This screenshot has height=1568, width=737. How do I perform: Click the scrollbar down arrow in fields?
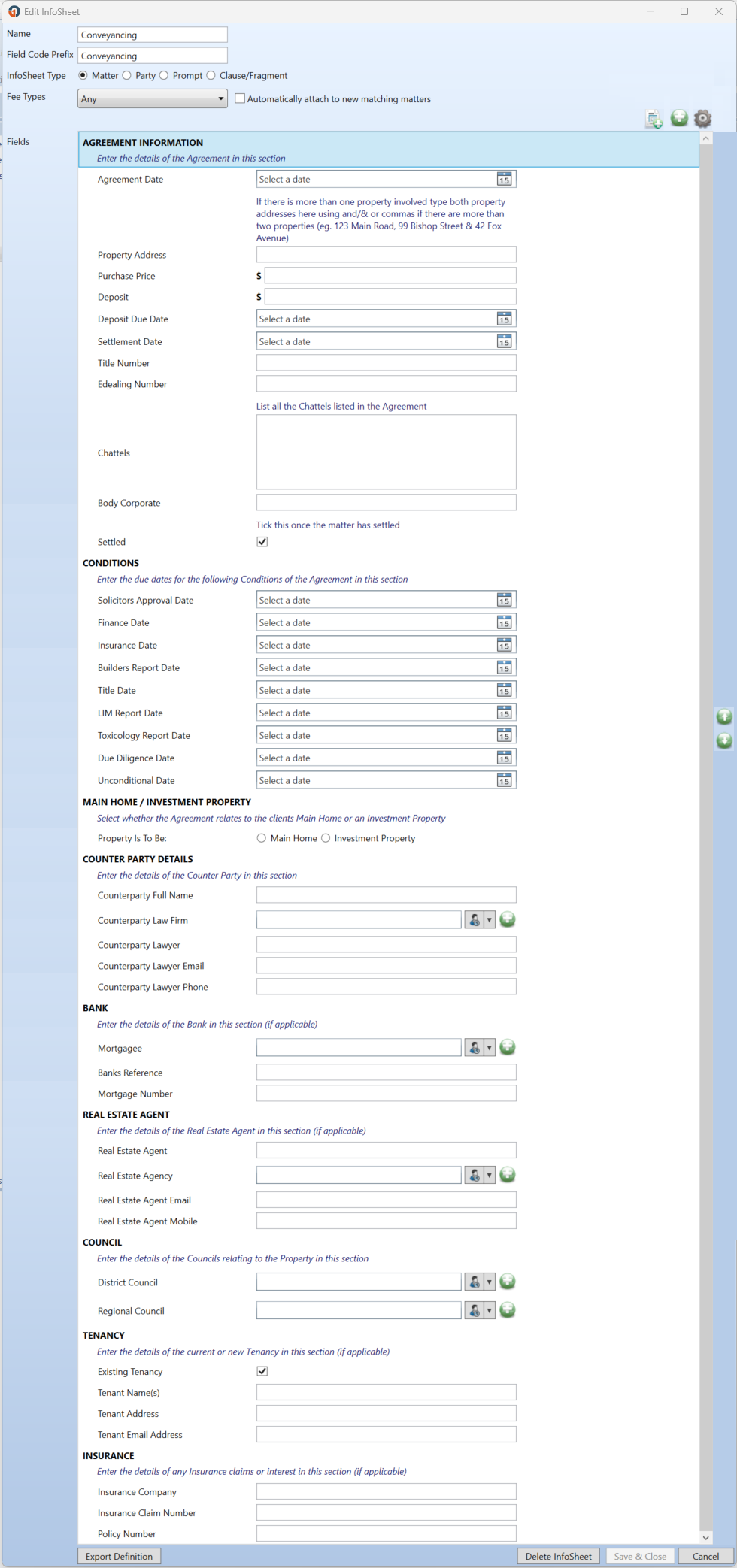[x=705, y=1538]
